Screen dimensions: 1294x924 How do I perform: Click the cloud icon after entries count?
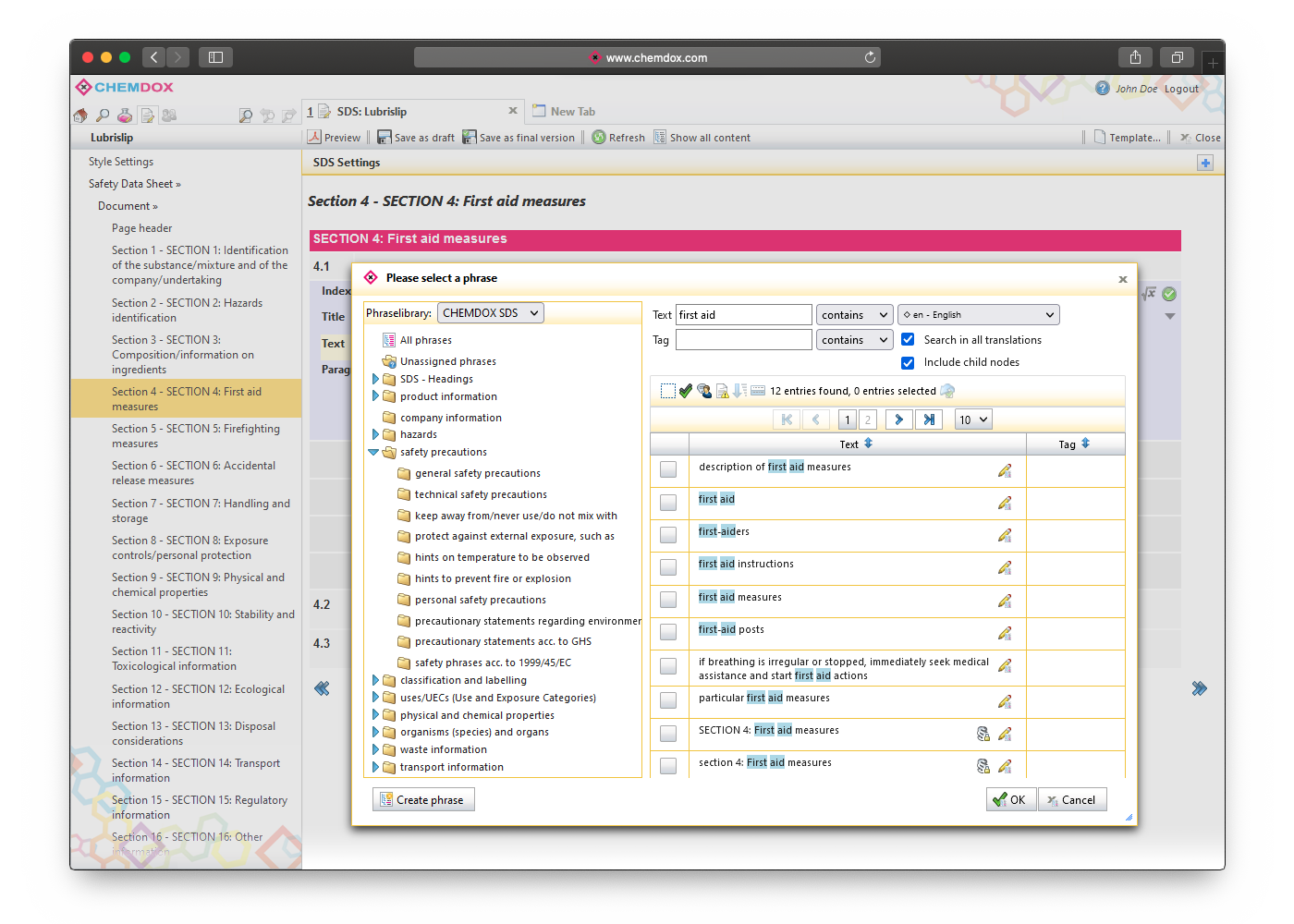pos(947,391)
